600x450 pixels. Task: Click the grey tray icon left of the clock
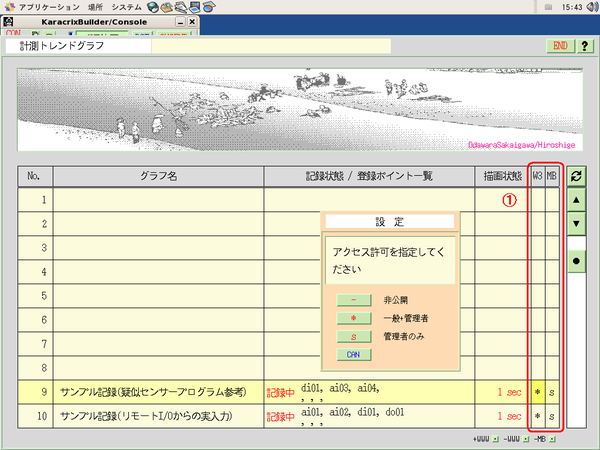point(548,7)
